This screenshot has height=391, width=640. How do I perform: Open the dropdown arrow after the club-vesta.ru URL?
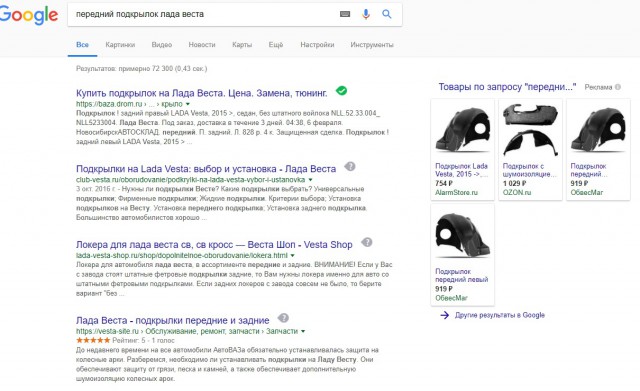(x=310, y=180)
